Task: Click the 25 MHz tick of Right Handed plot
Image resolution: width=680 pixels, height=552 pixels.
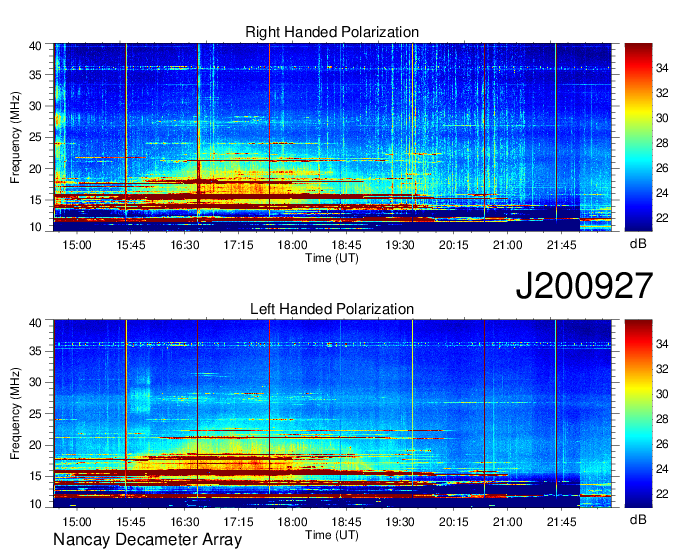Action: [x=35, y=137]
